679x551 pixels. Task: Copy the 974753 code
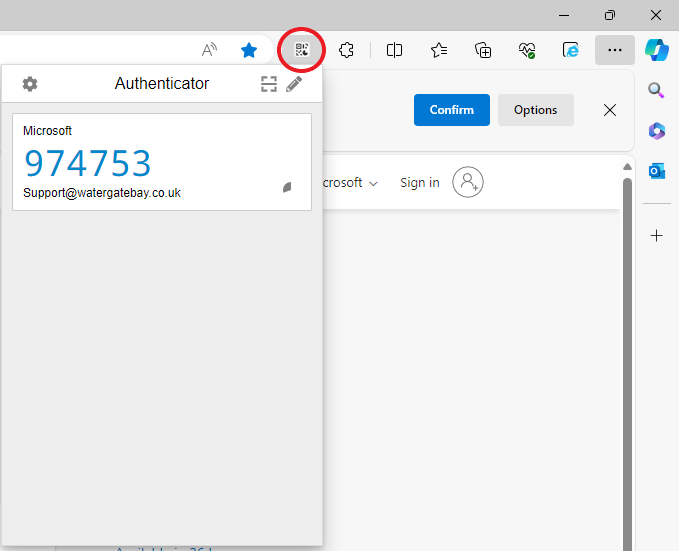(87, 163)
